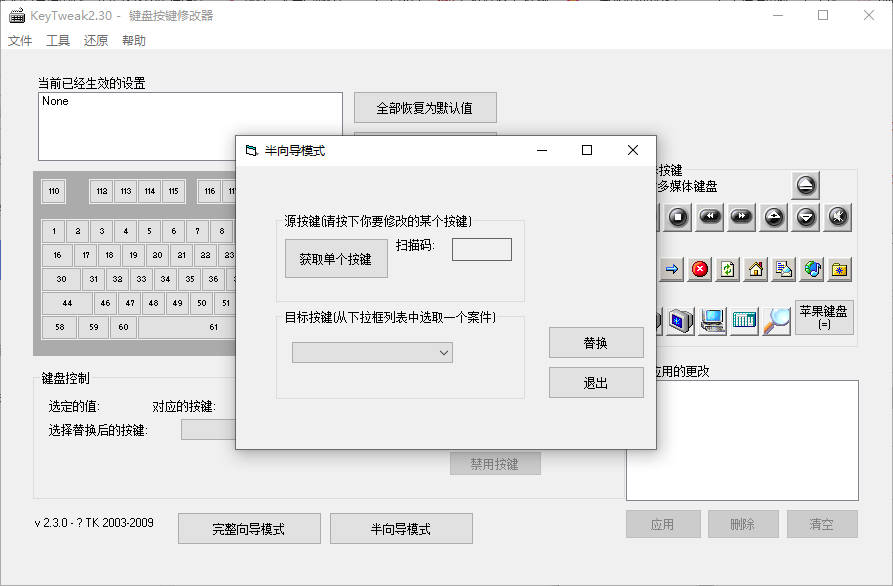Click the 获取单个按键 button
The image size is (893, 586).
[x=336, y=259]
